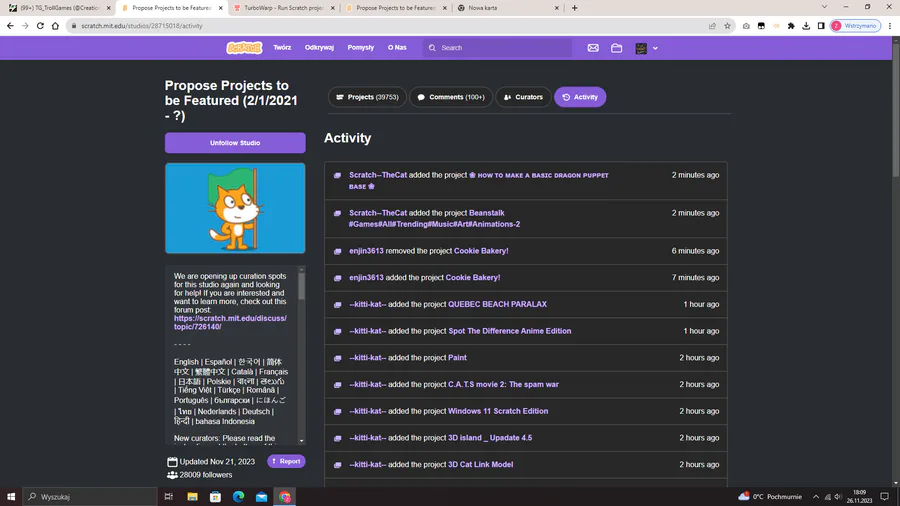Switch to the Curators tab
The image size is (900, 506).
pyautogui.click(x=523, y=97)
